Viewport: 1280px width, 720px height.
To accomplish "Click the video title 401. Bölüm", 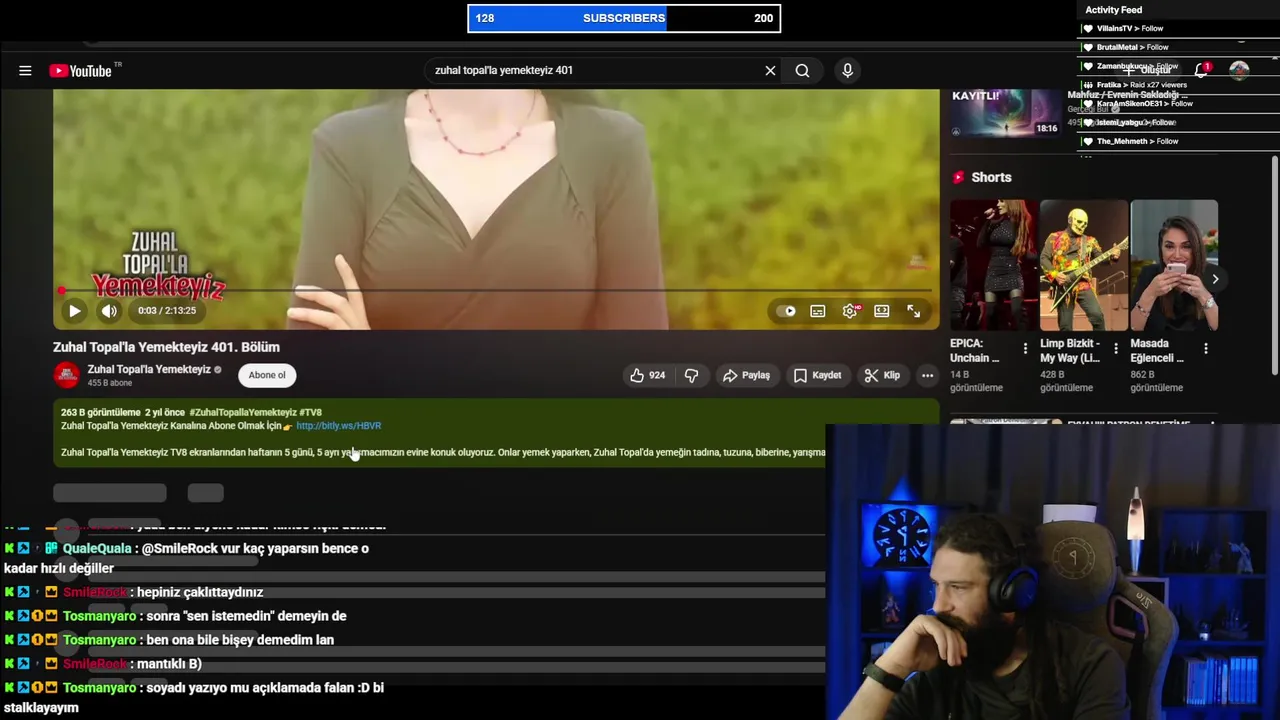I will [166, 347].
